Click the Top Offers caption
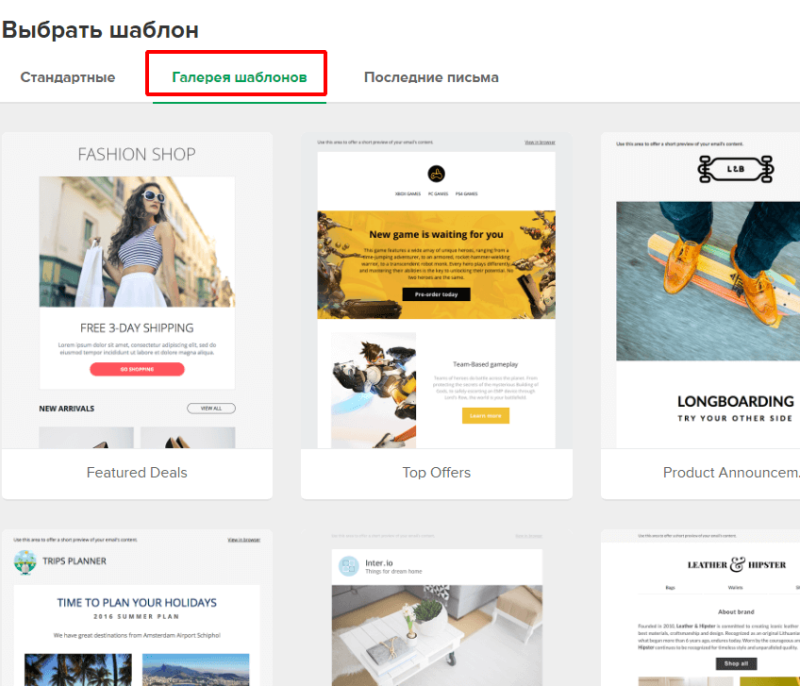Screen dimensions: 800x686 point(436,473)
